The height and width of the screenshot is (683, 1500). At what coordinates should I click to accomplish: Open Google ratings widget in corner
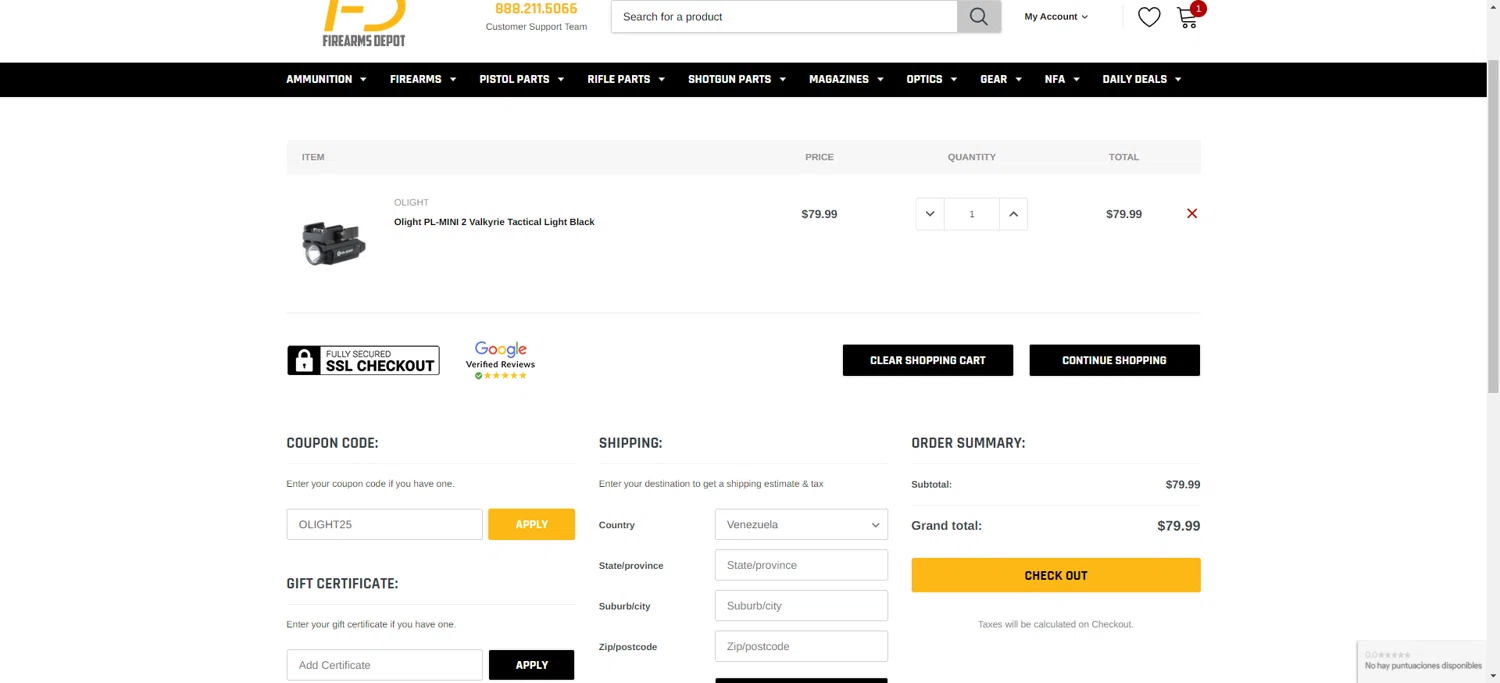[1422, 661]
